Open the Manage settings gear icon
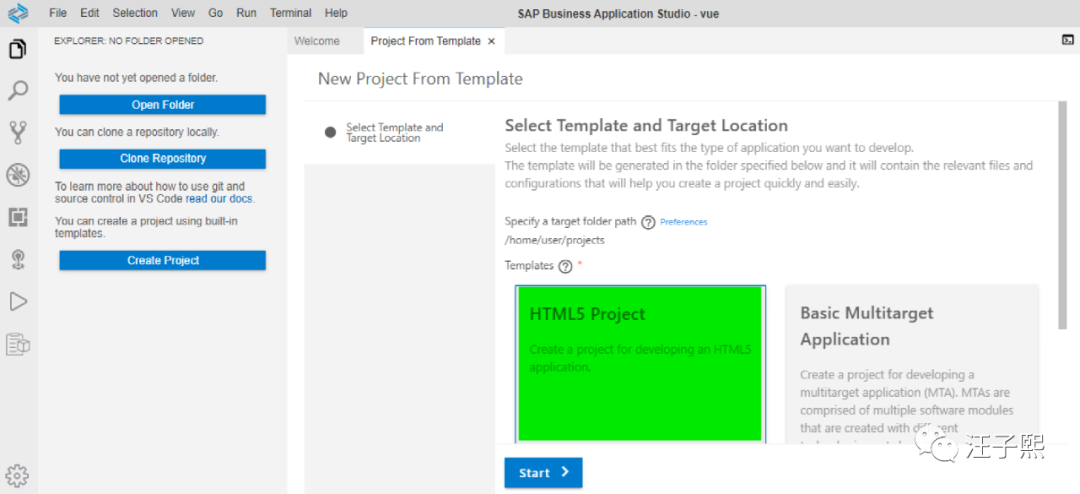1080x494 pixels. [18, 475]
